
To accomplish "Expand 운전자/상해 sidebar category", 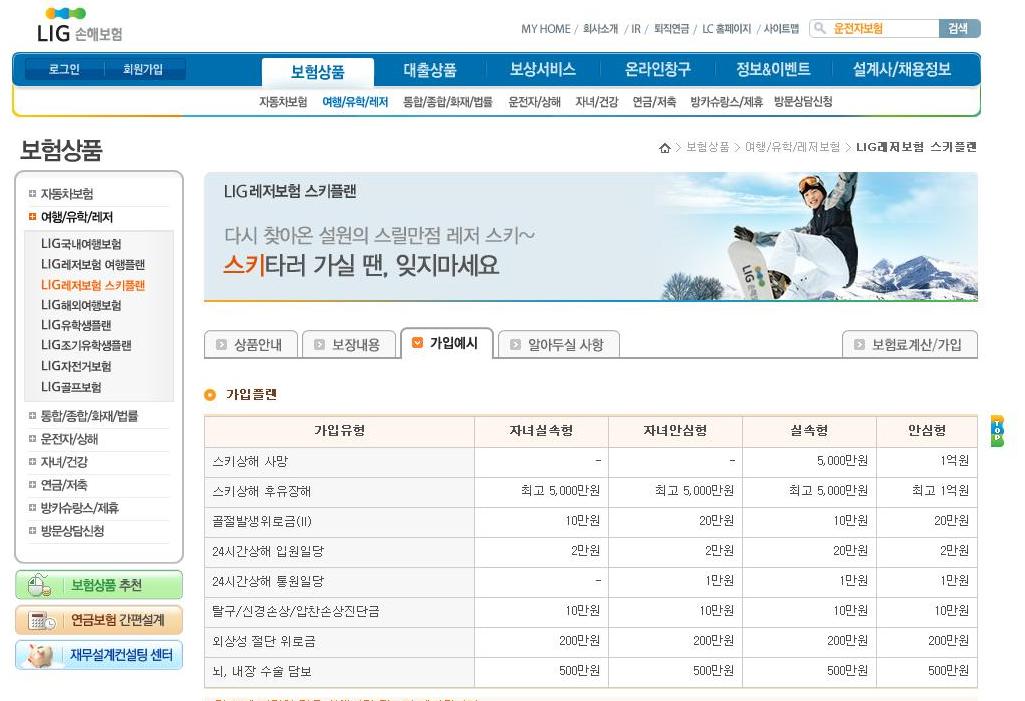I will click(x=69, y=439).
